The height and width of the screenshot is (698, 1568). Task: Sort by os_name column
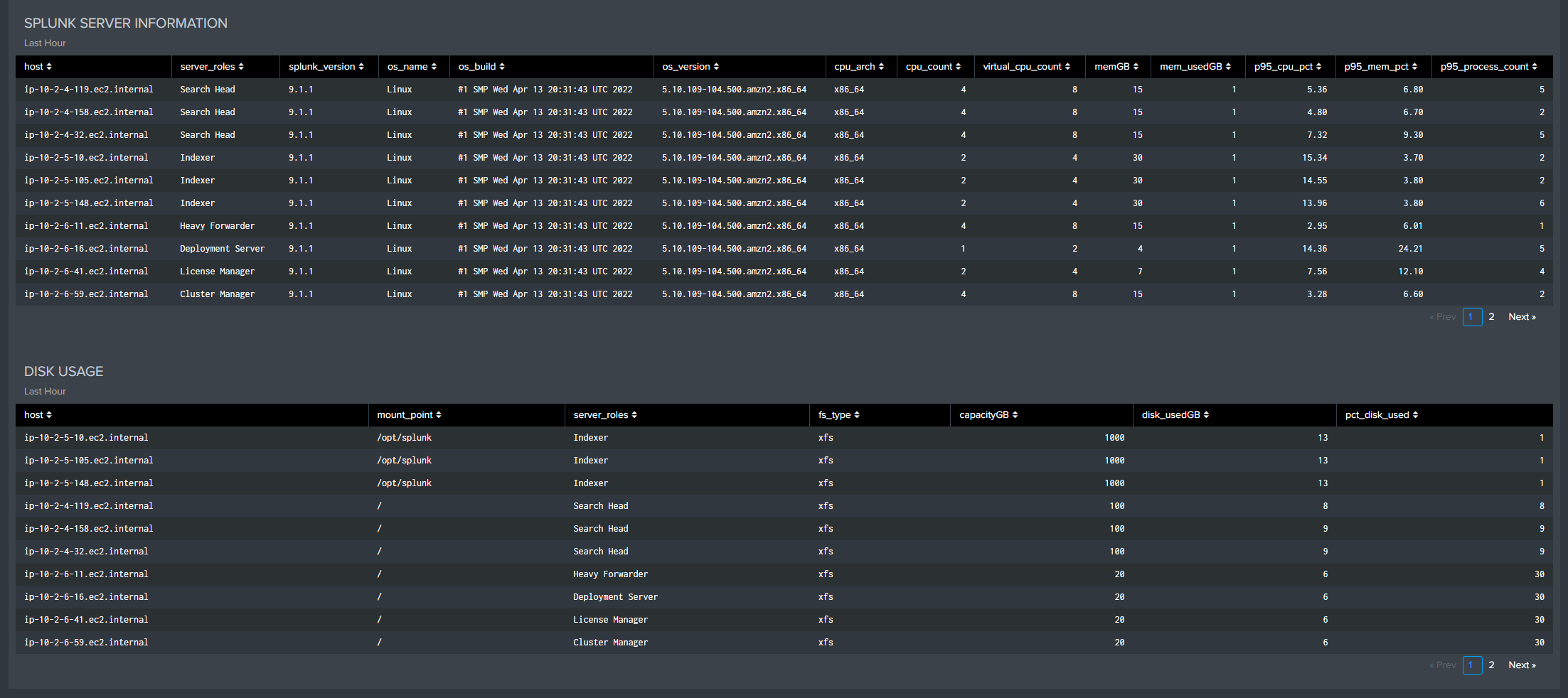pos(412,67)
